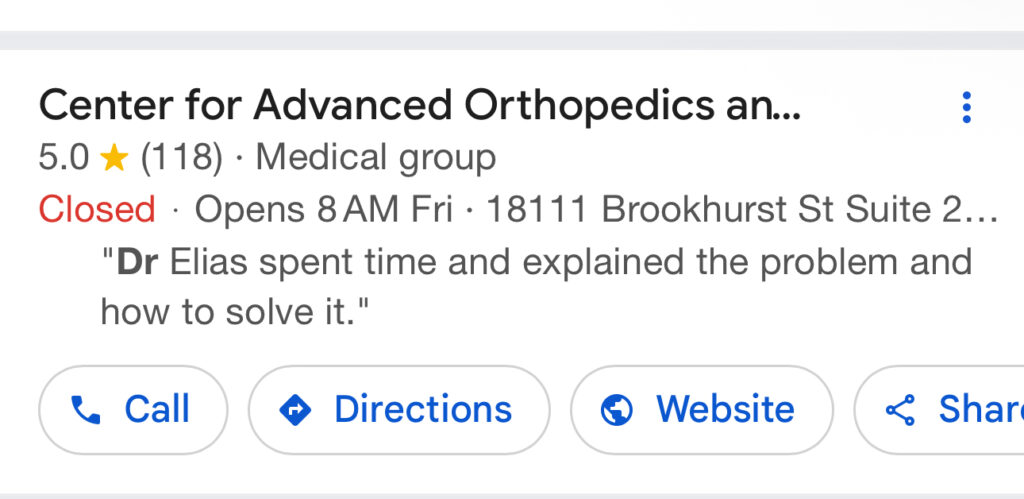Screen dimensions: 1024x499
Task: Open the three-dot more options menu
Action: pos(966,107)
